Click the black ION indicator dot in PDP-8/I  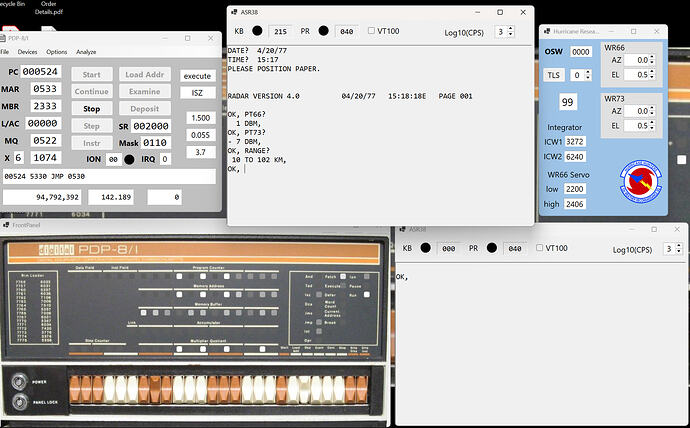pos(129,159)
